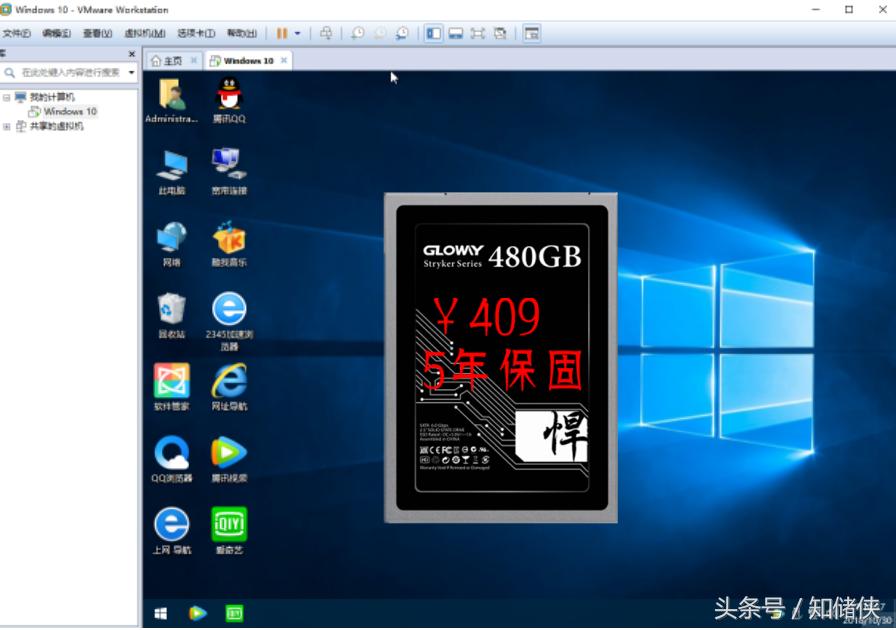Open the 文件 menu
This screenshot has height=630, width=896.
coord(17,33)
